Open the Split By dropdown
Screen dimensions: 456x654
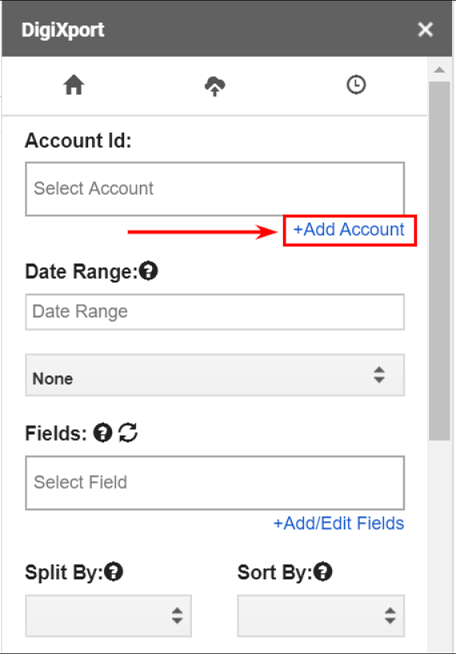pos(108,616)
